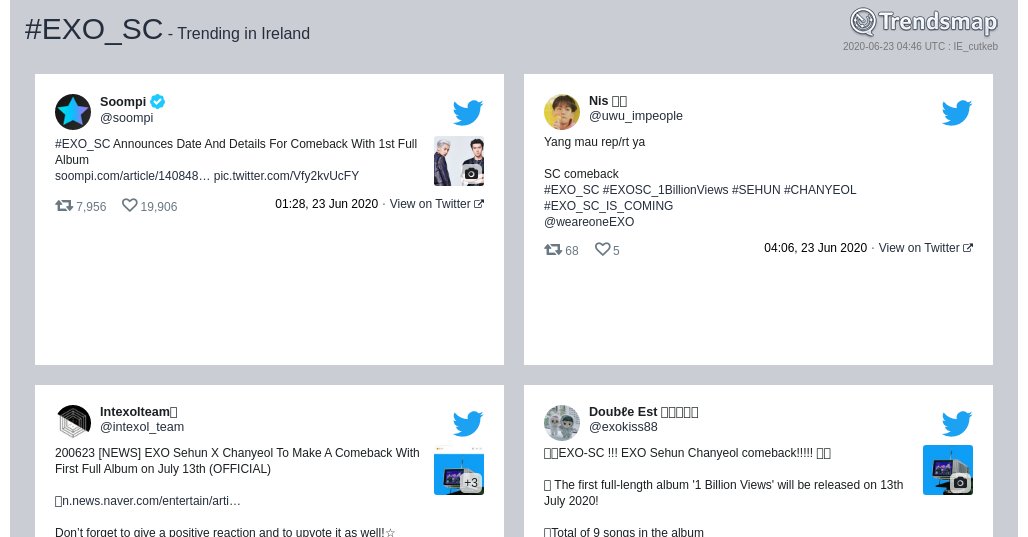Viewport: 1028px width, 537px height.
Task: Click the @weareoneEXO mention
Action: pos(589,222)
